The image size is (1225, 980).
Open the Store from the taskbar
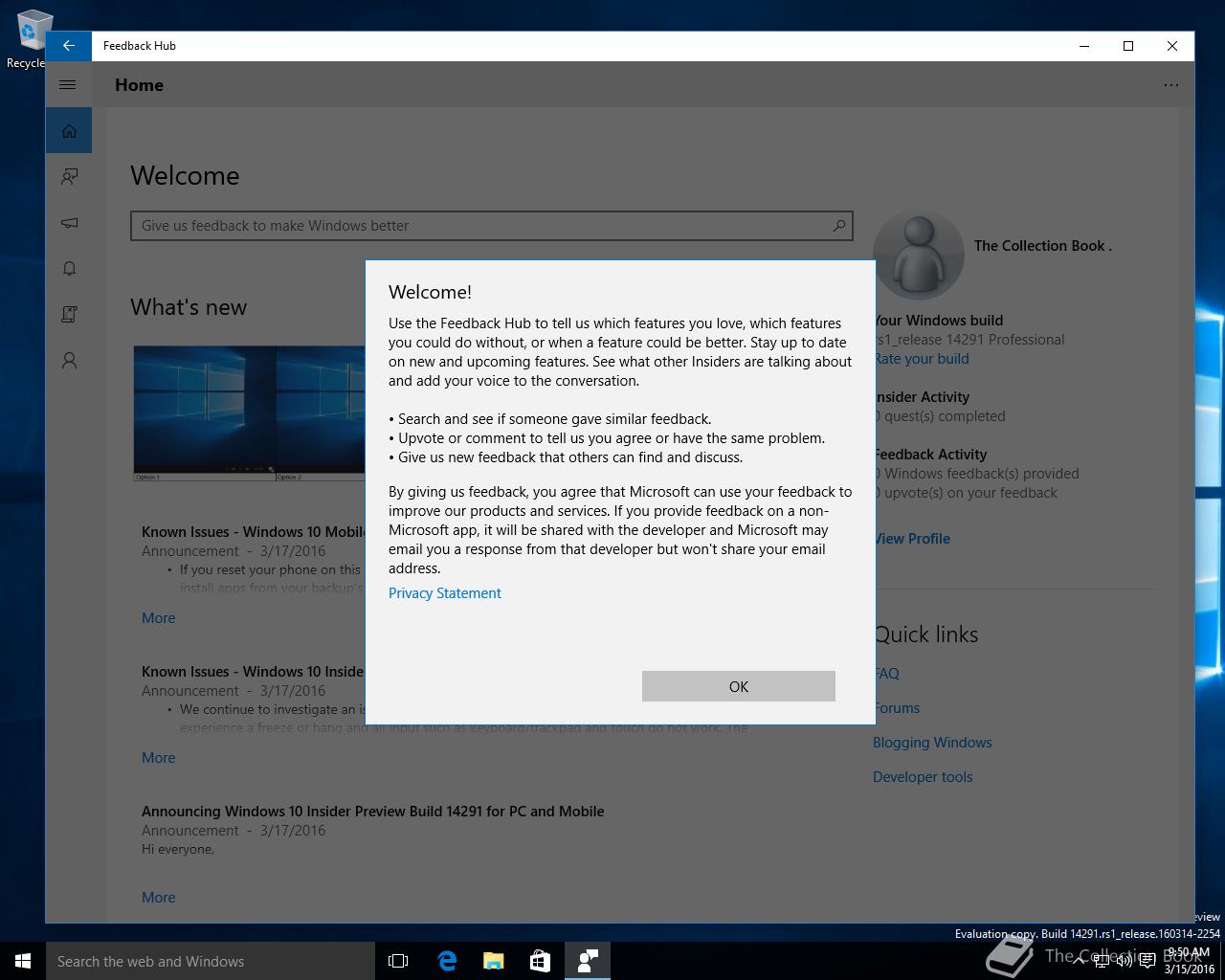click(x=540, y=961)
